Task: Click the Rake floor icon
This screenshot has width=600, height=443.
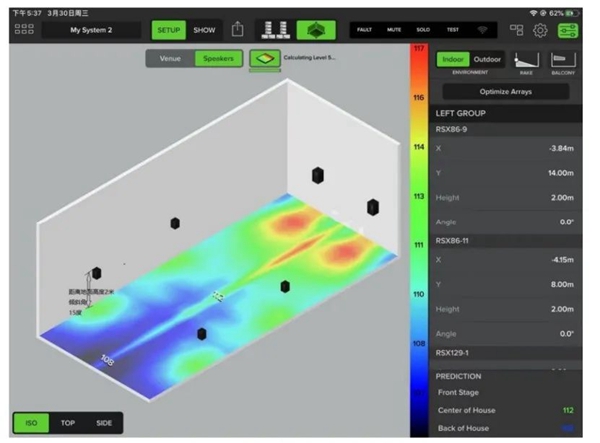Action: [524, 62]
